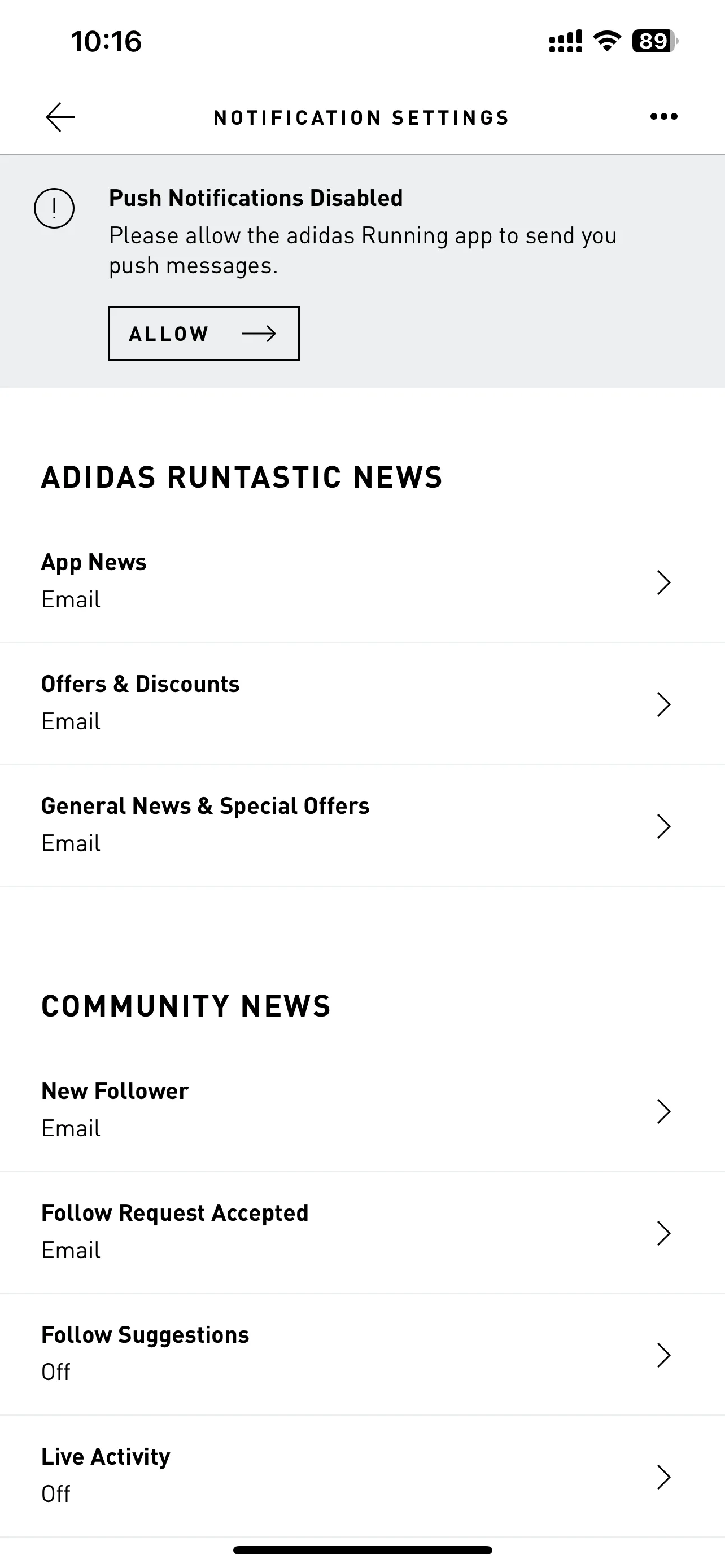
Task: Tap the cellular signal icon
Action: 566,41
